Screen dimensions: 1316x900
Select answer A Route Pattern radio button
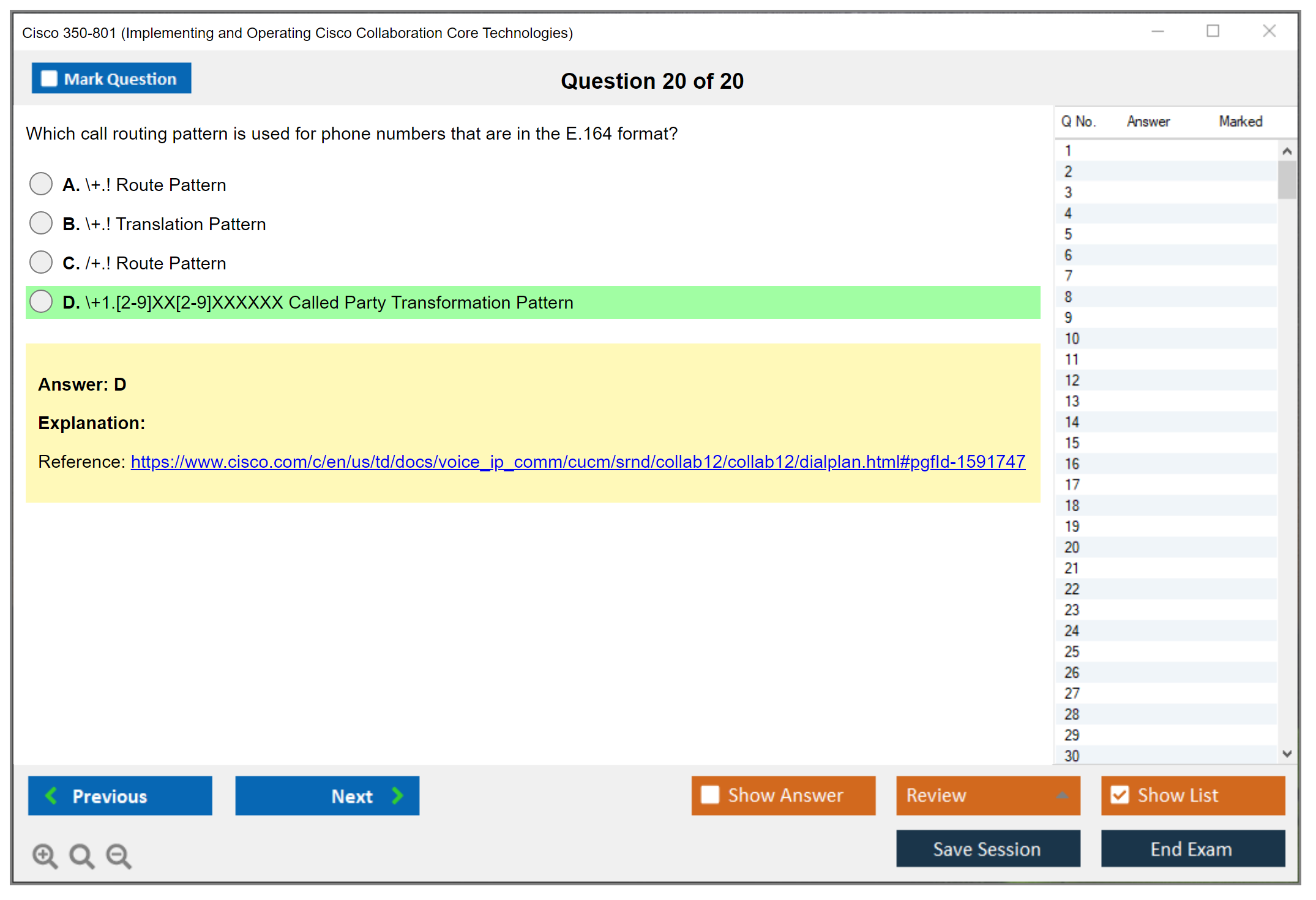tap(41, 184)
